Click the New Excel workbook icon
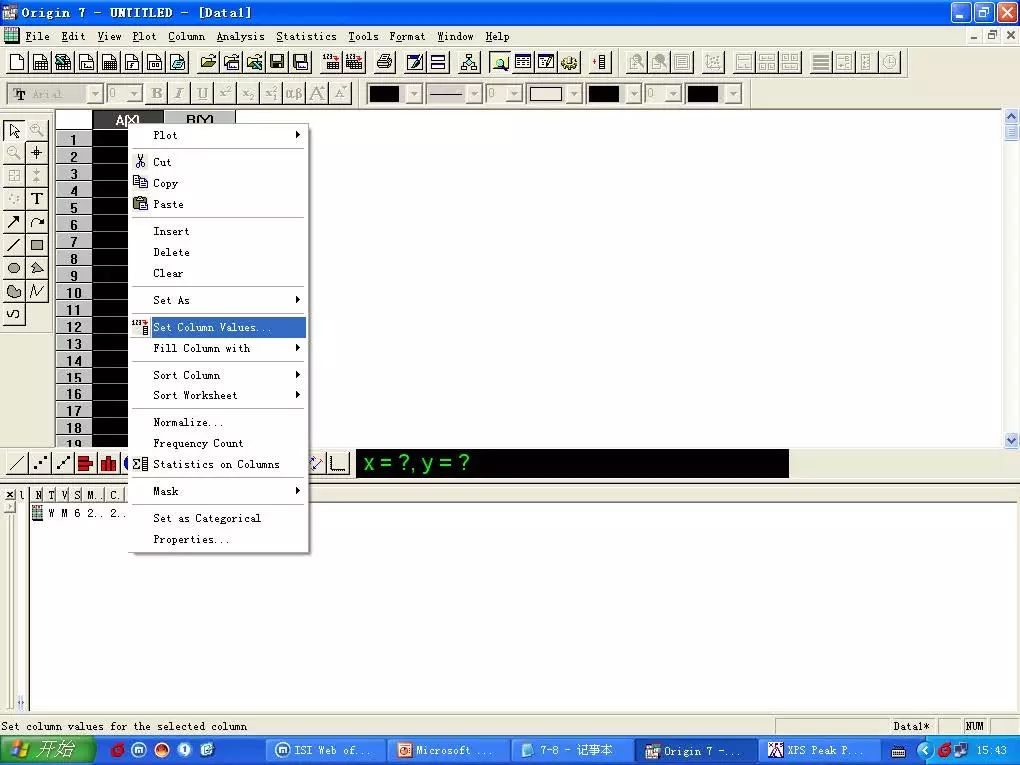Screen dimensions: 1020x765 63,62
